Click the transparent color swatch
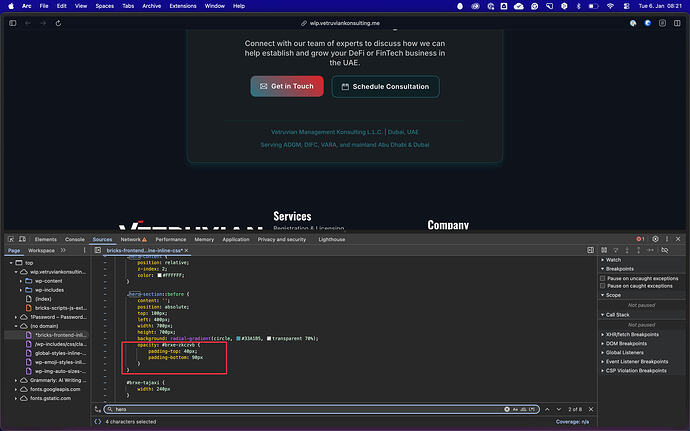 269,339
